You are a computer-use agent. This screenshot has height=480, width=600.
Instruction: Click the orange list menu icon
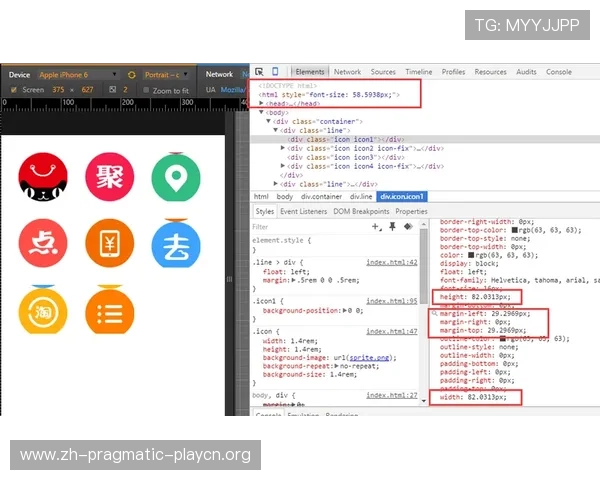click(109, 310)
